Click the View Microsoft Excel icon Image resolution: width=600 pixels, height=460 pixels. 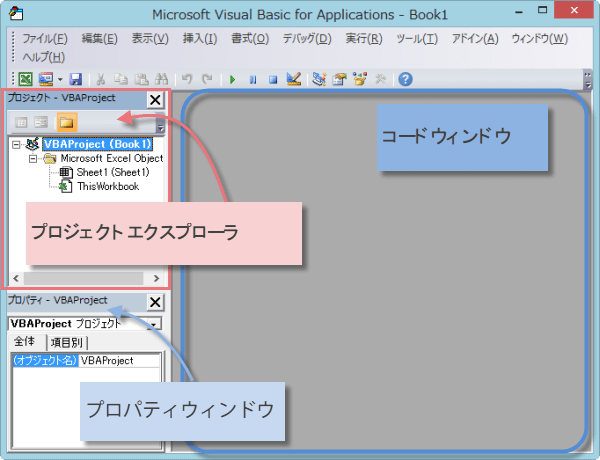pyautogui.click(x=26, y=79)
